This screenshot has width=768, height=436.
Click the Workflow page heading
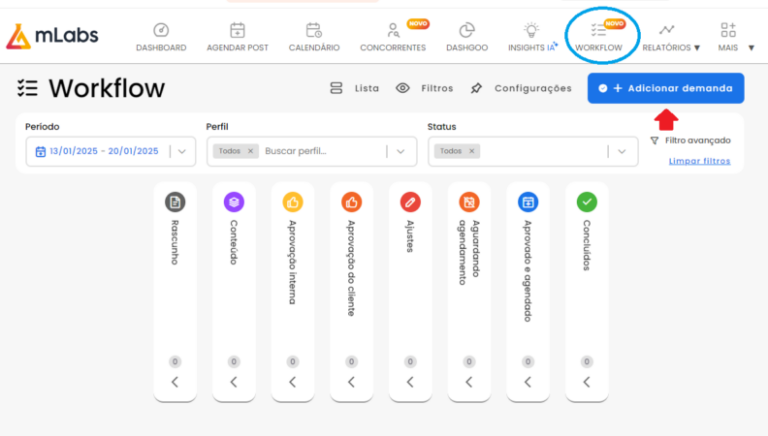point(106,88)
